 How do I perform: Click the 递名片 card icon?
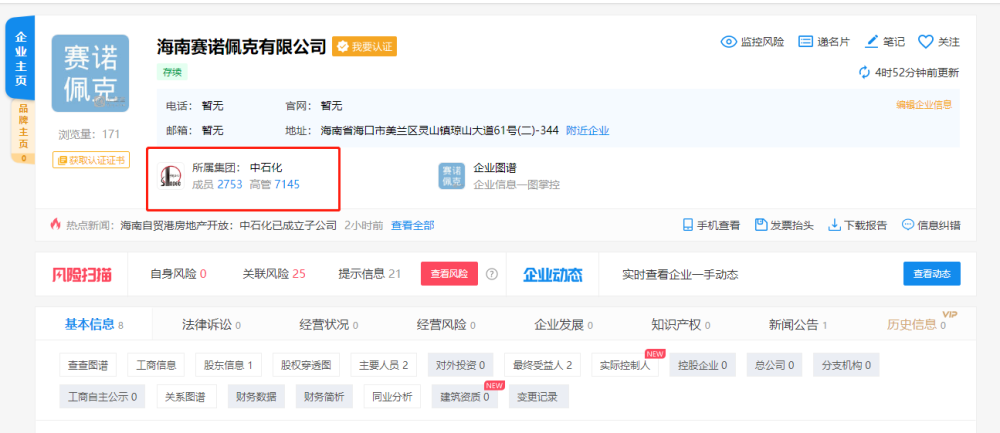pyautogui.click(x=806, y=42)
